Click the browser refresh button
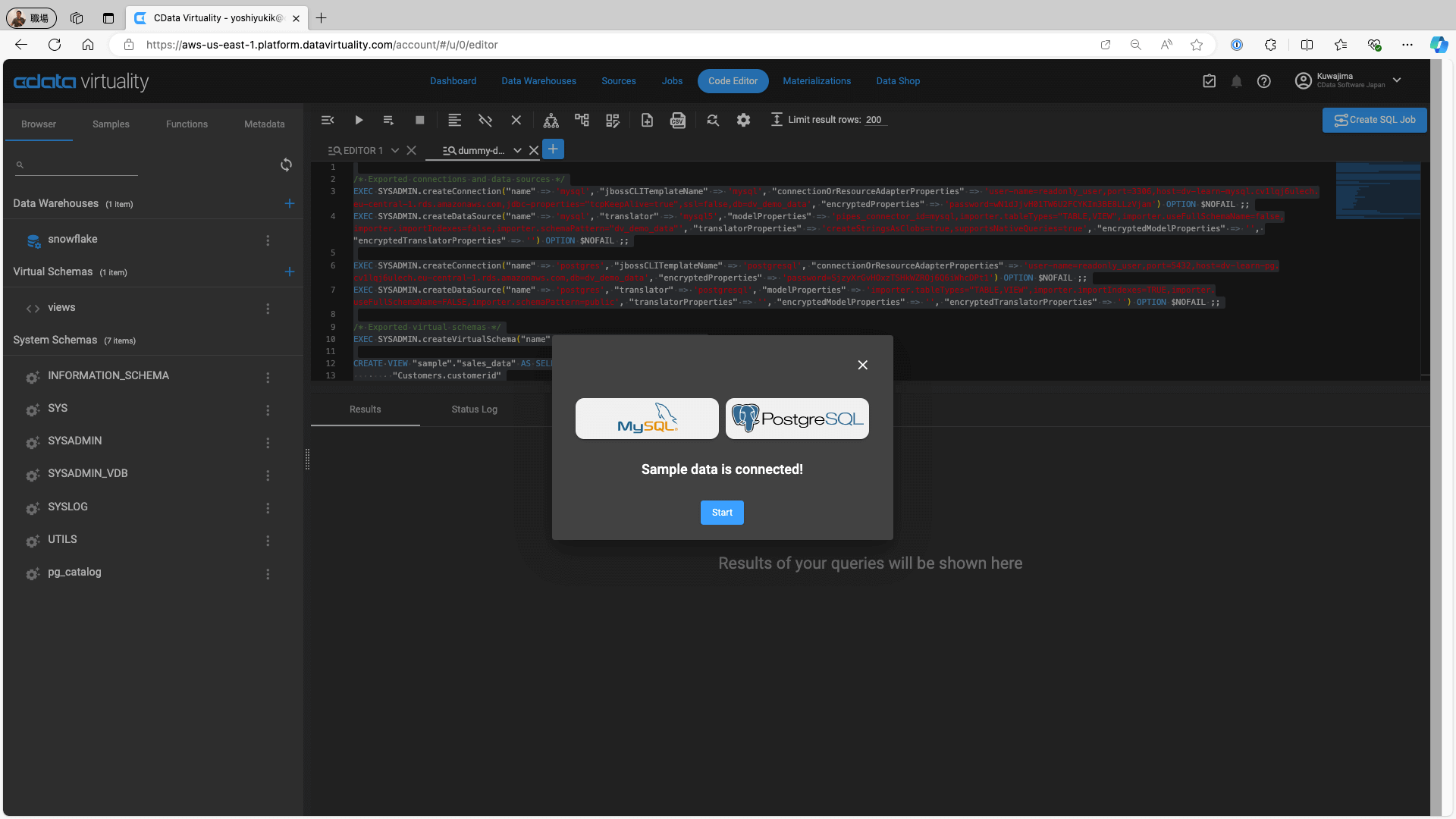 (55, 45)
